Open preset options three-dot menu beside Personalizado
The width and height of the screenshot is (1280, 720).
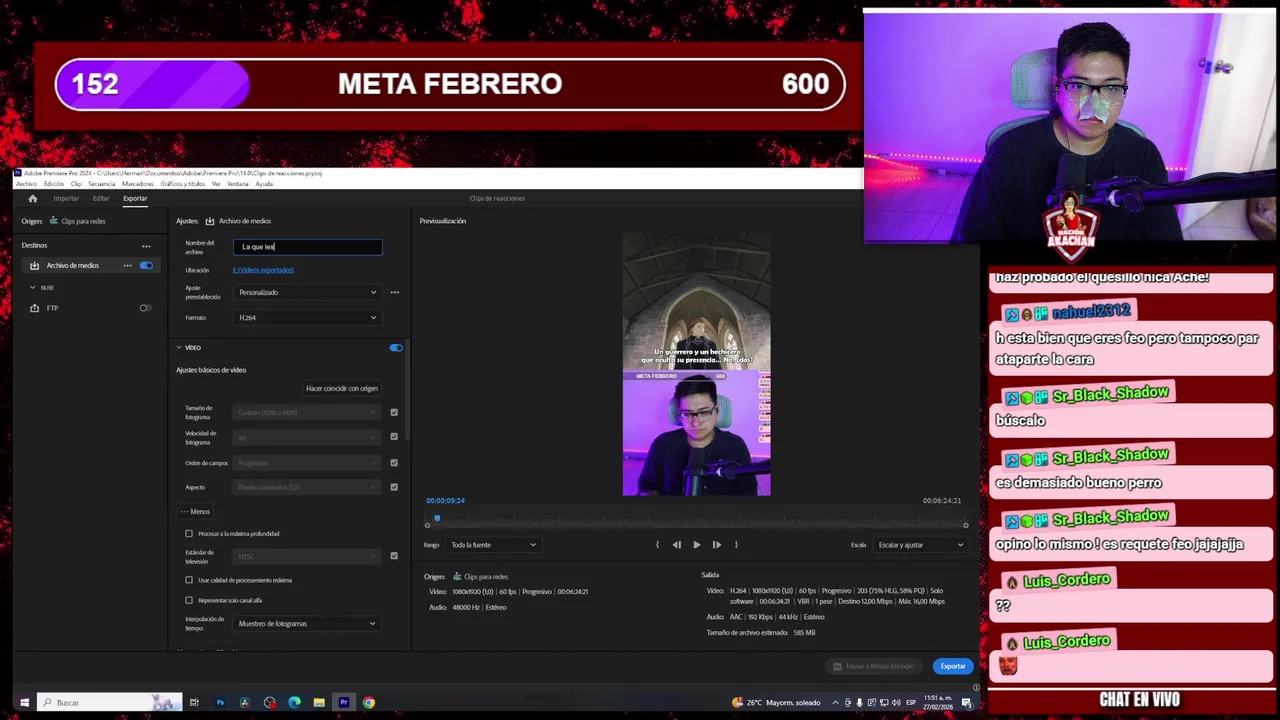pos(394,292)
